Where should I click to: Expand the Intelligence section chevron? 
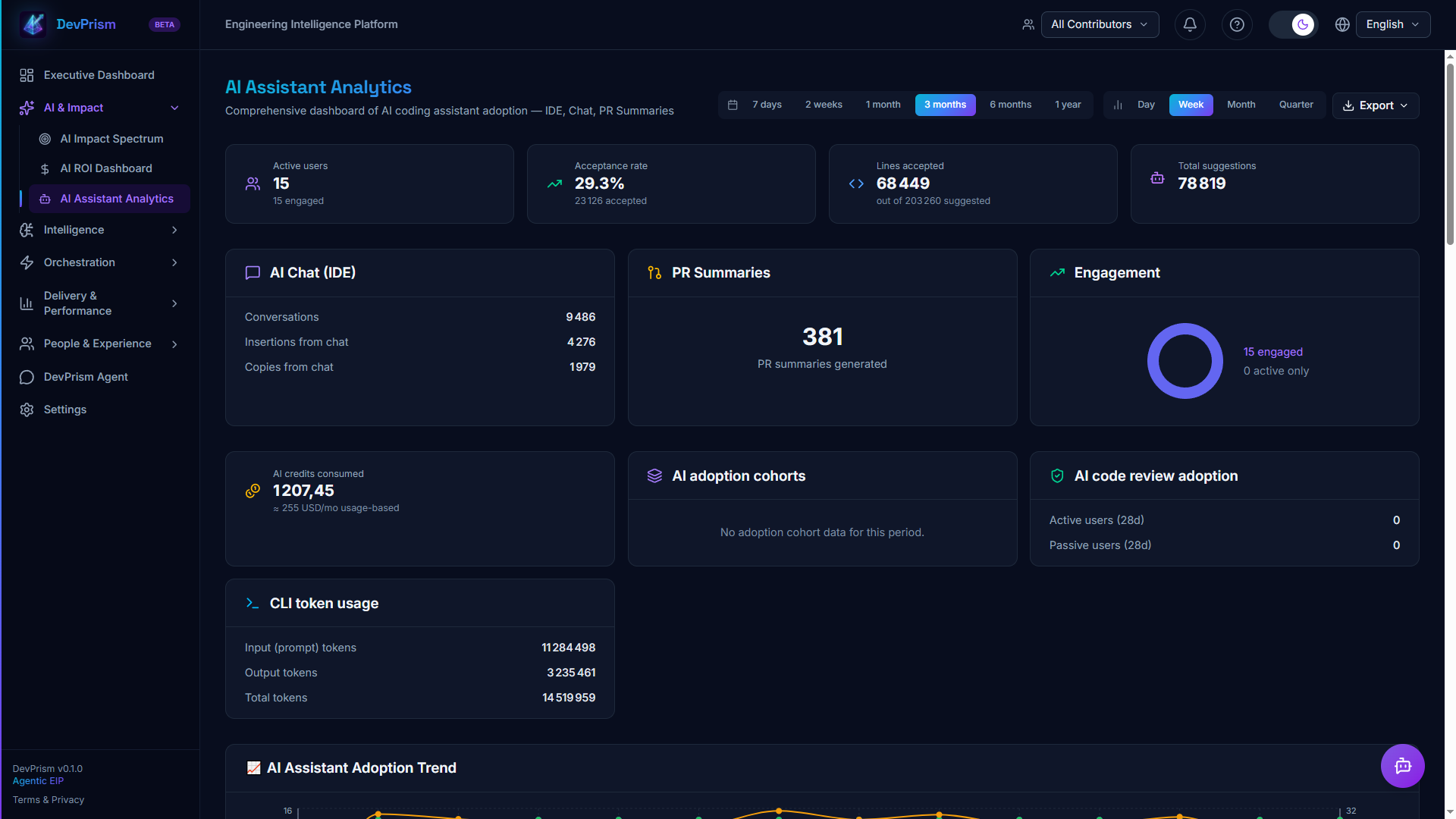pos(174,230)
